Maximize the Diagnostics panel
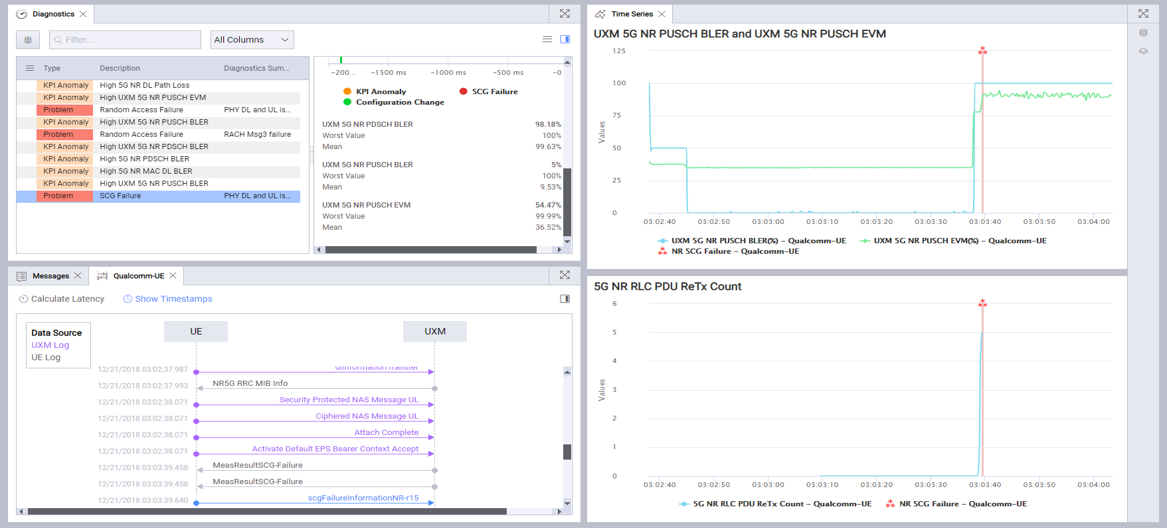 [565, 14]
